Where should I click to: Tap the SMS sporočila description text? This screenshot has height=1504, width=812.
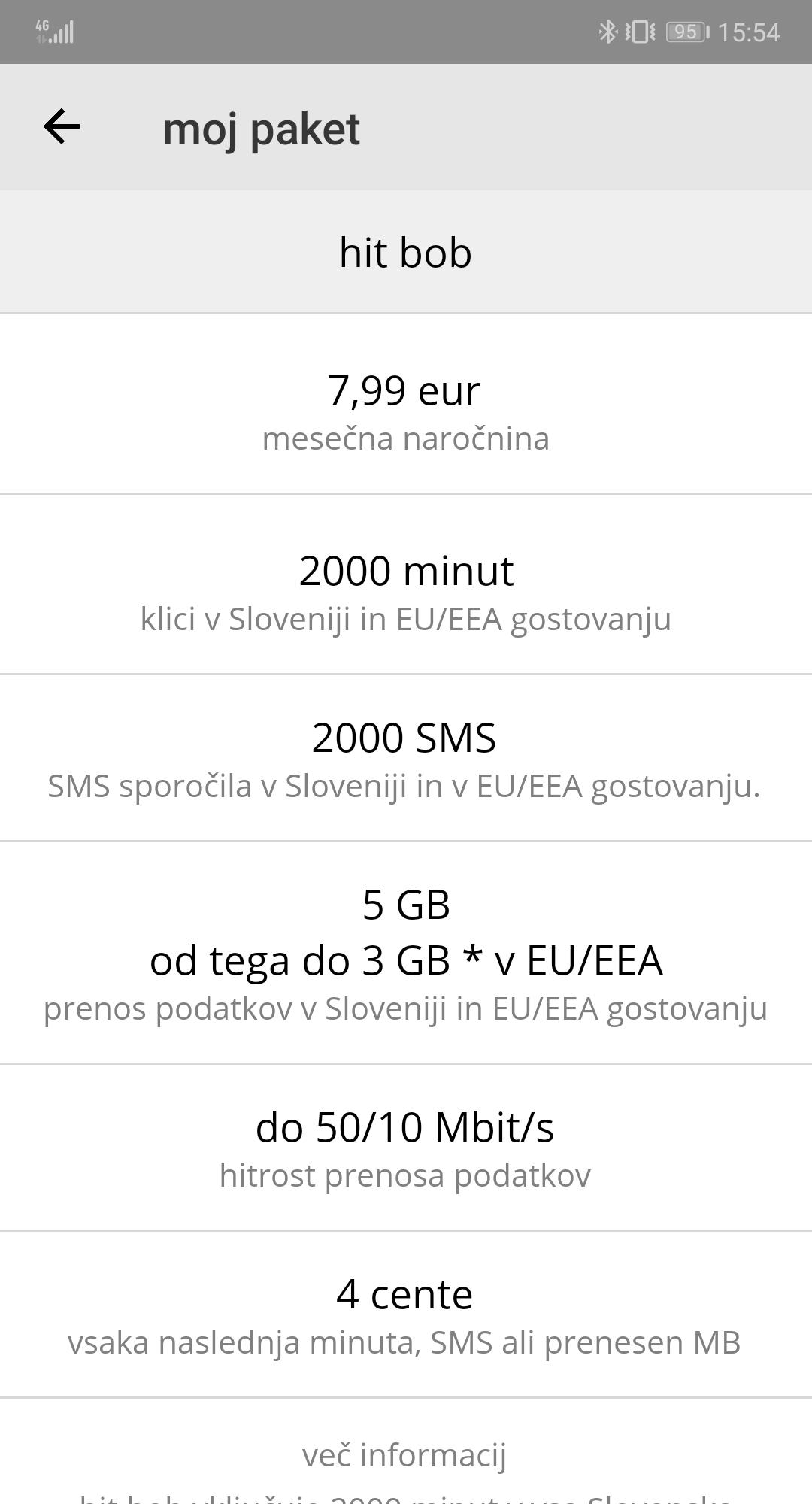click(x=404, y=786)
